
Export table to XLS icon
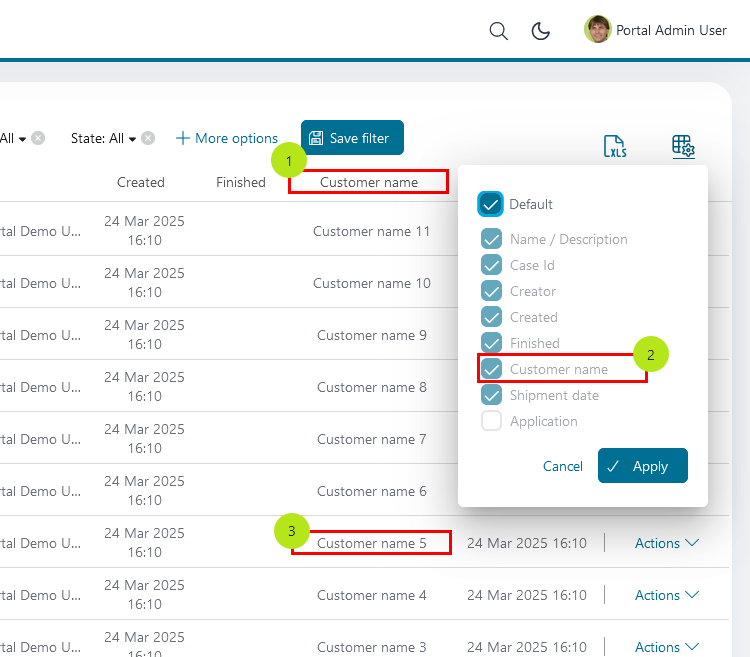(x=615, y=147)
